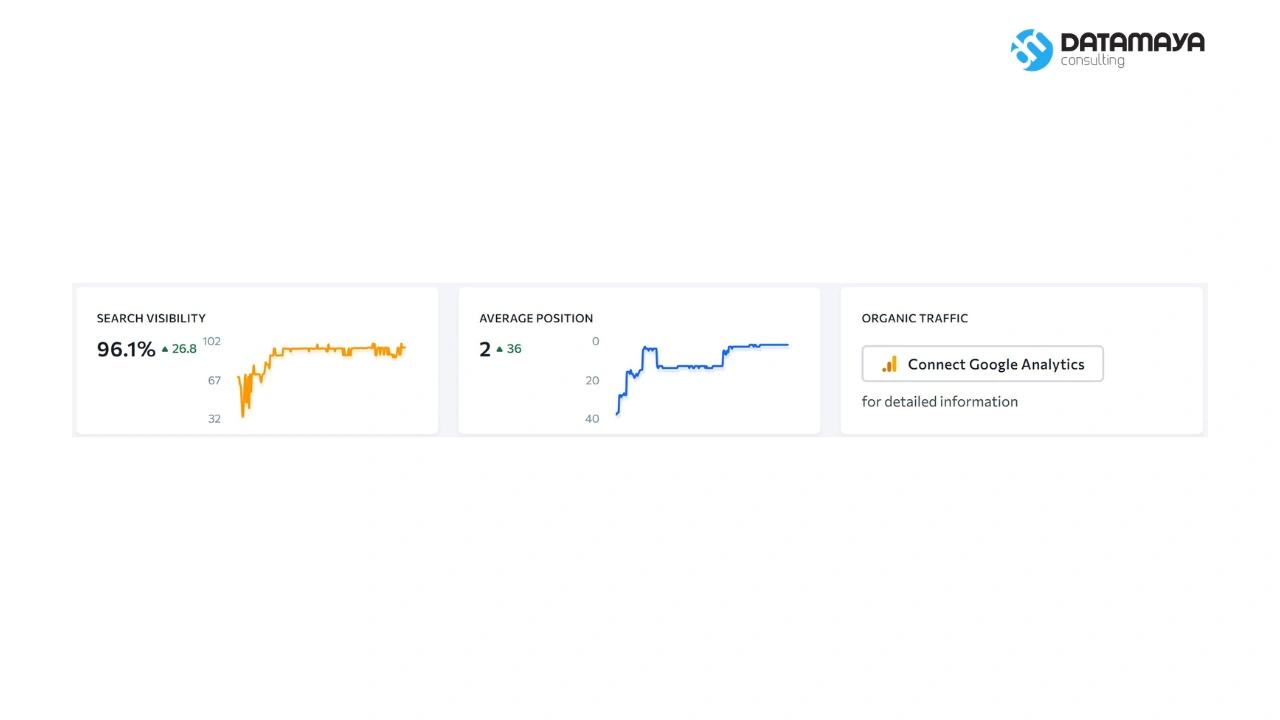
Task: Click the Datamaya circular logo icon
Action: (x=1032, y=50)
